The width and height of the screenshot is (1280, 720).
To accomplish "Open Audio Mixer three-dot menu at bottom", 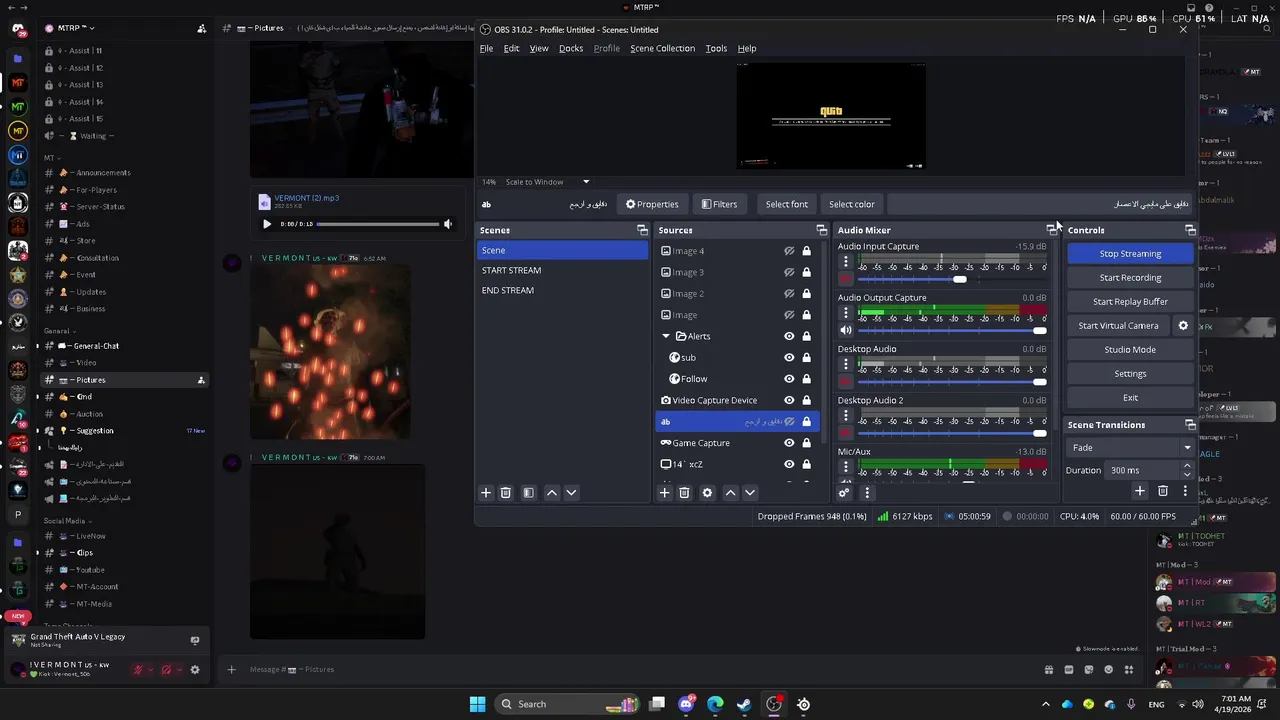I will (x=867, y=492).
